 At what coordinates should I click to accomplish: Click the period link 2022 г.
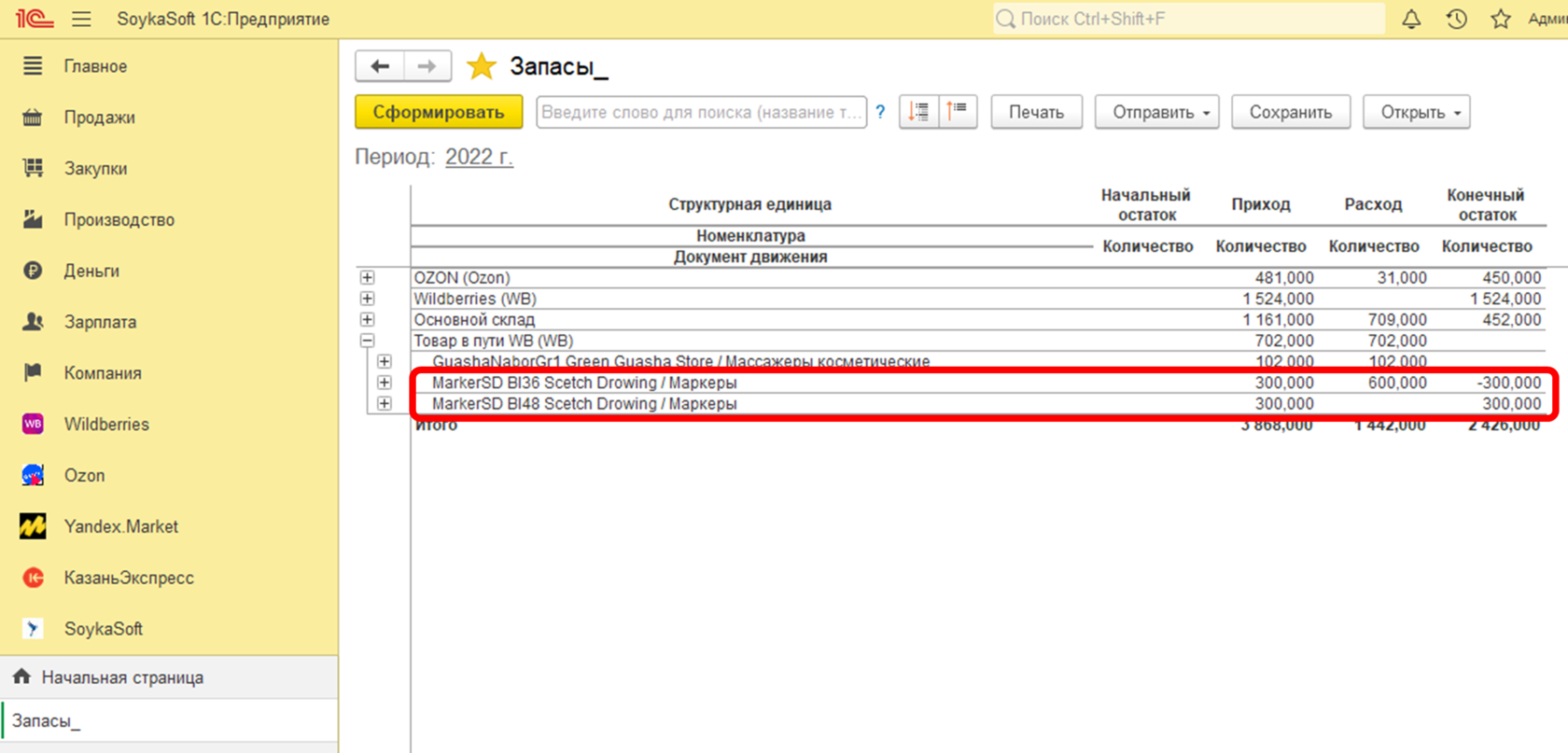tap(479, 157)
